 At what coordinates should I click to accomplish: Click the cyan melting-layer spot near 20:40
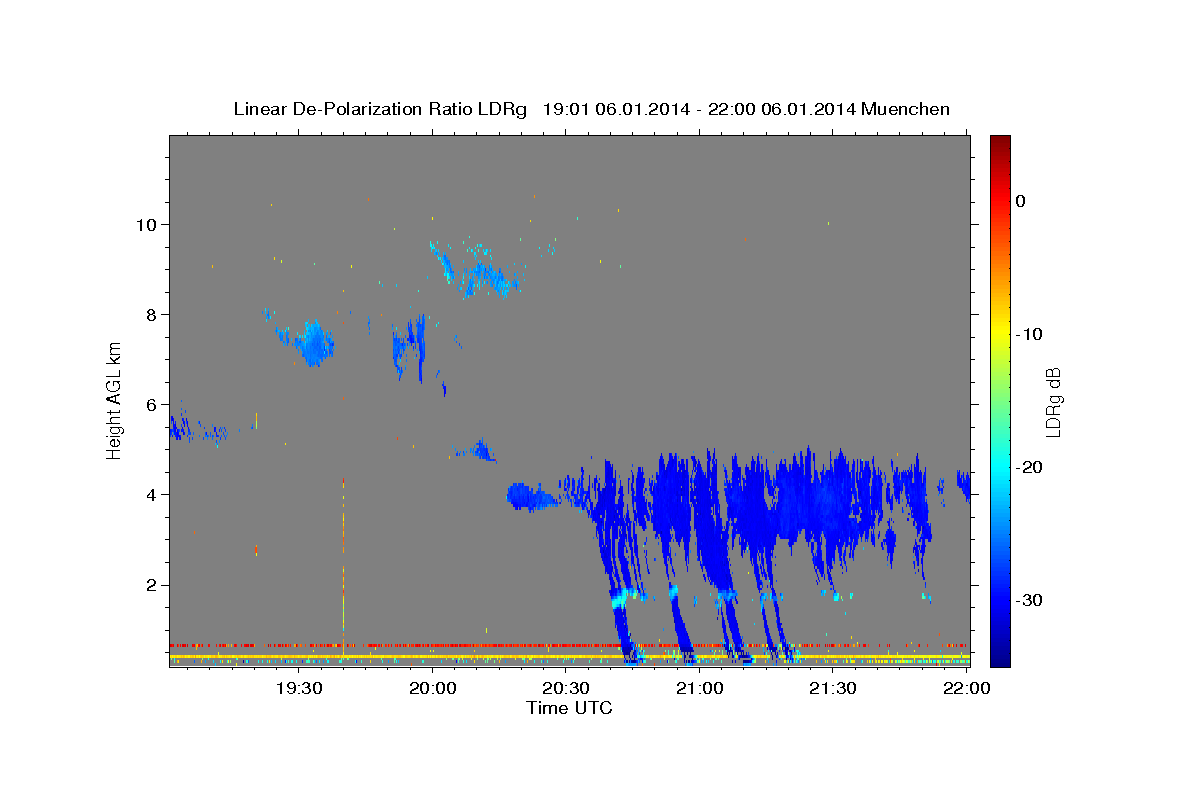pos(621,598)
